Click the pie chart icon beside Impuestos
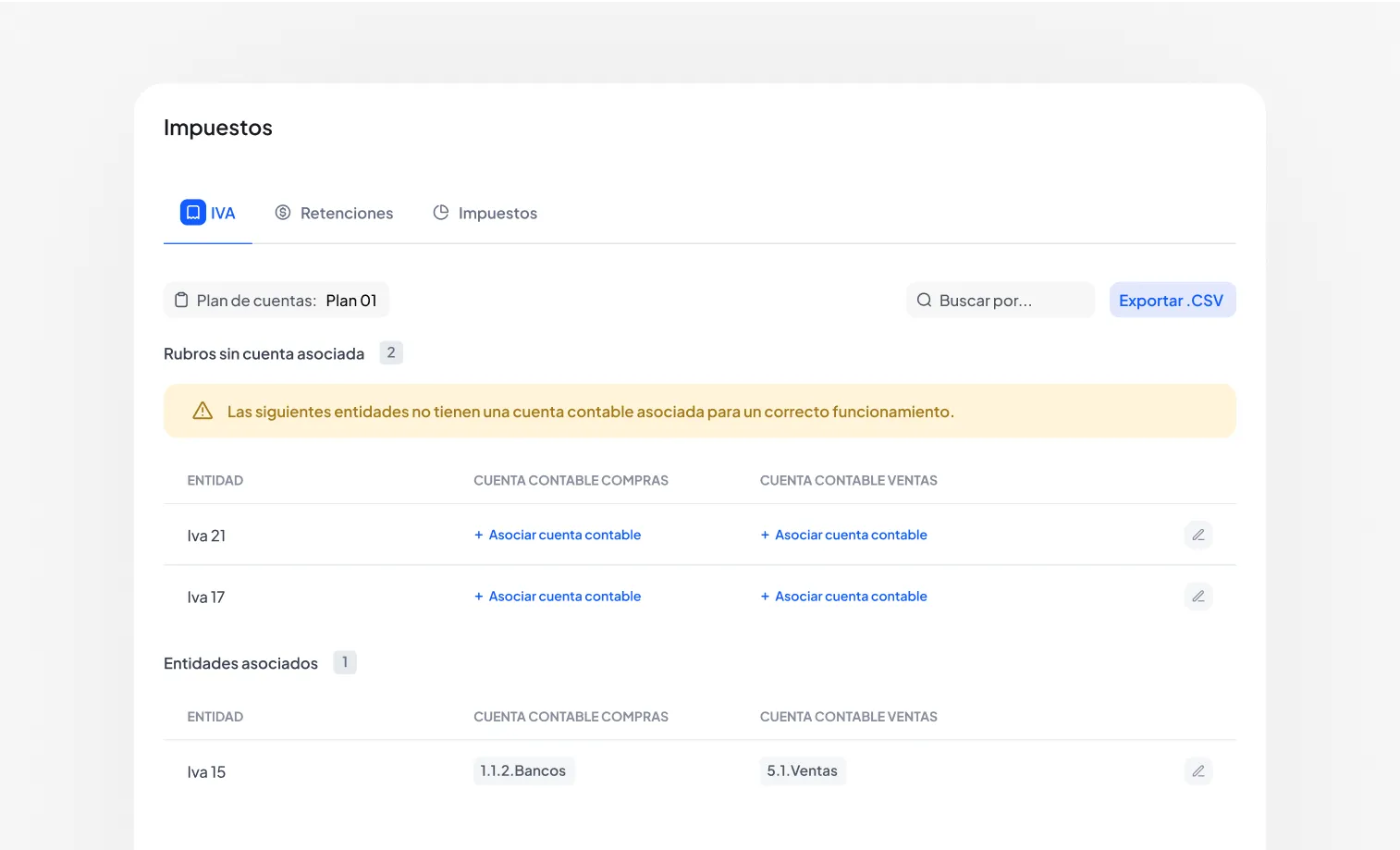The image size is (1400, 850). (441, 213)
